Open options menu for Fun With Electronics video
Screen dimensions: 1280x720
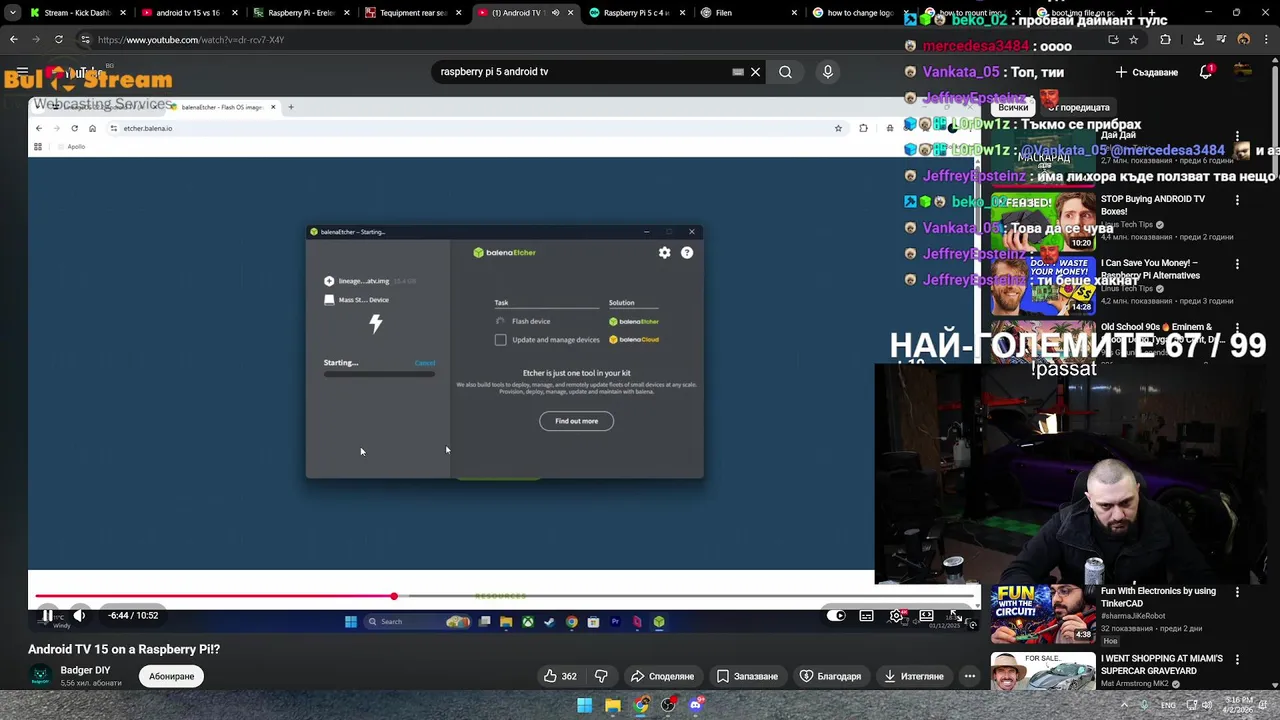pyautogui.click(x=1237, y=592)
